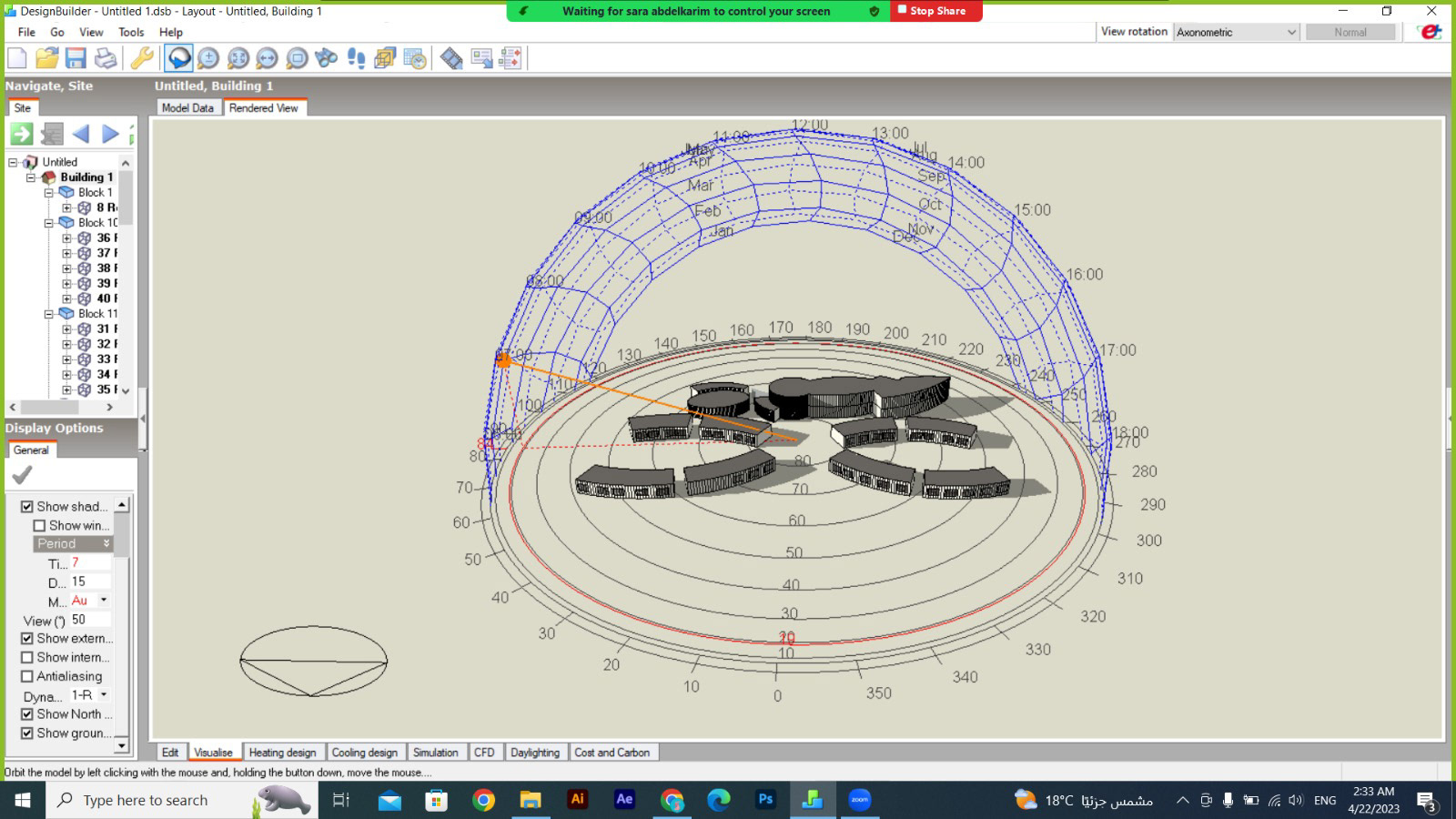Select the Orbit view tool
The height and width of the screenshot is (819, 1456).
tap(179, 58)
